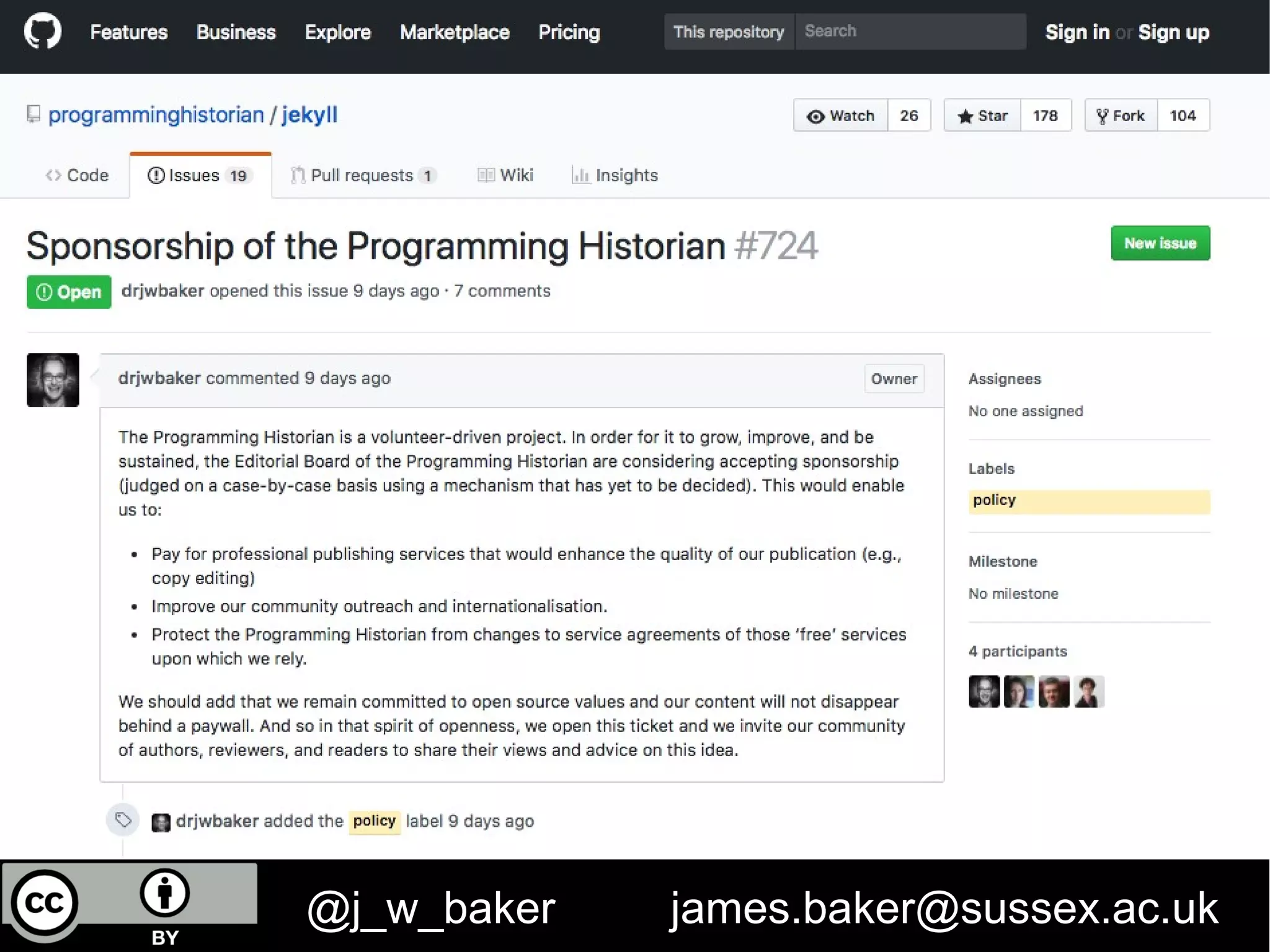The height and width of the screenshot is (952, 1270).
Task: Click the first participant avatar
Action: pyautogui.click(x=984, y=692)
